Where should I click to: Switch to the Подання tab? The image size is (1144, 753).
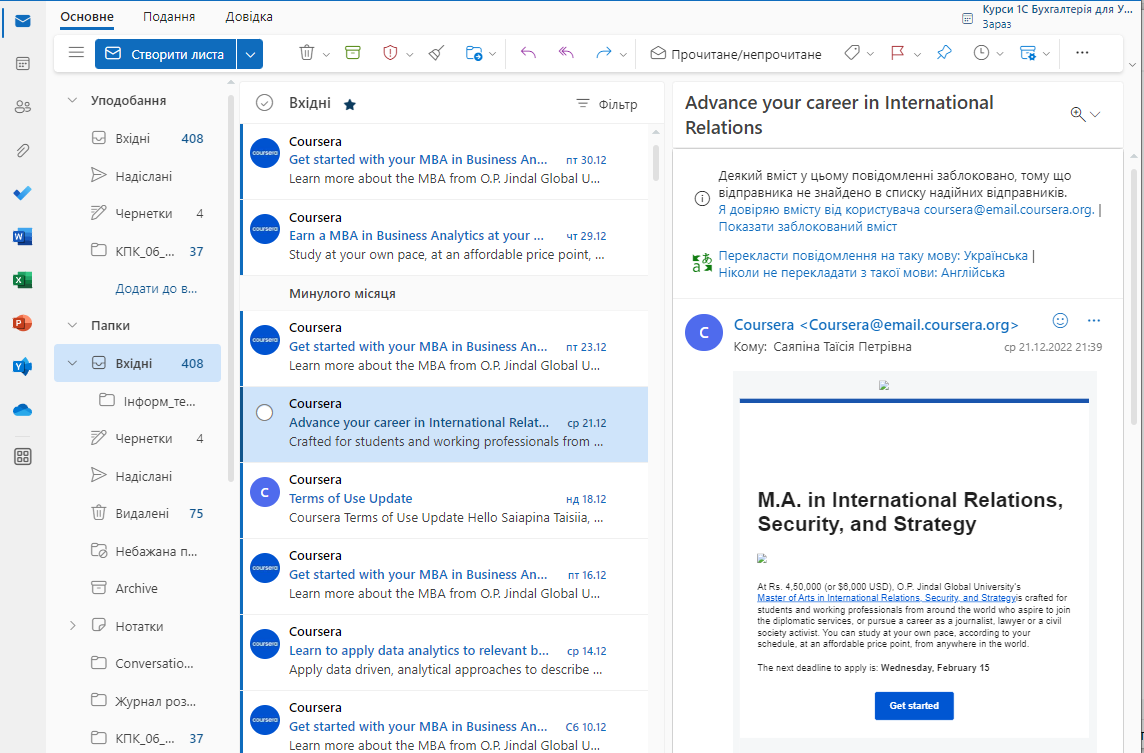click(169, 17)
